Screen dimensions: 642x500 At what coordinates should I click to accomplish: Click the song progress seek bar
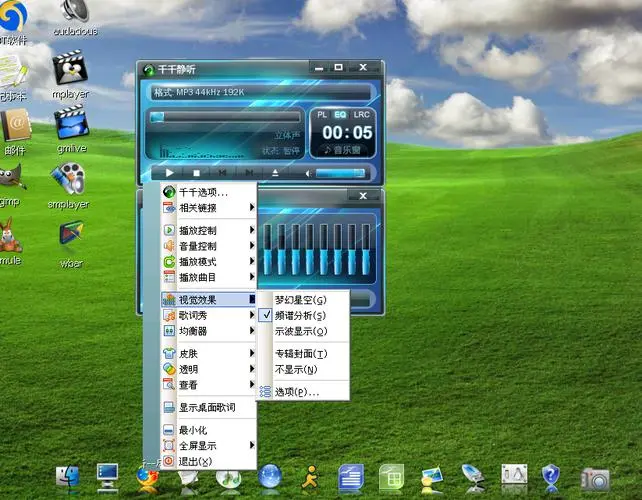[224, 118]
